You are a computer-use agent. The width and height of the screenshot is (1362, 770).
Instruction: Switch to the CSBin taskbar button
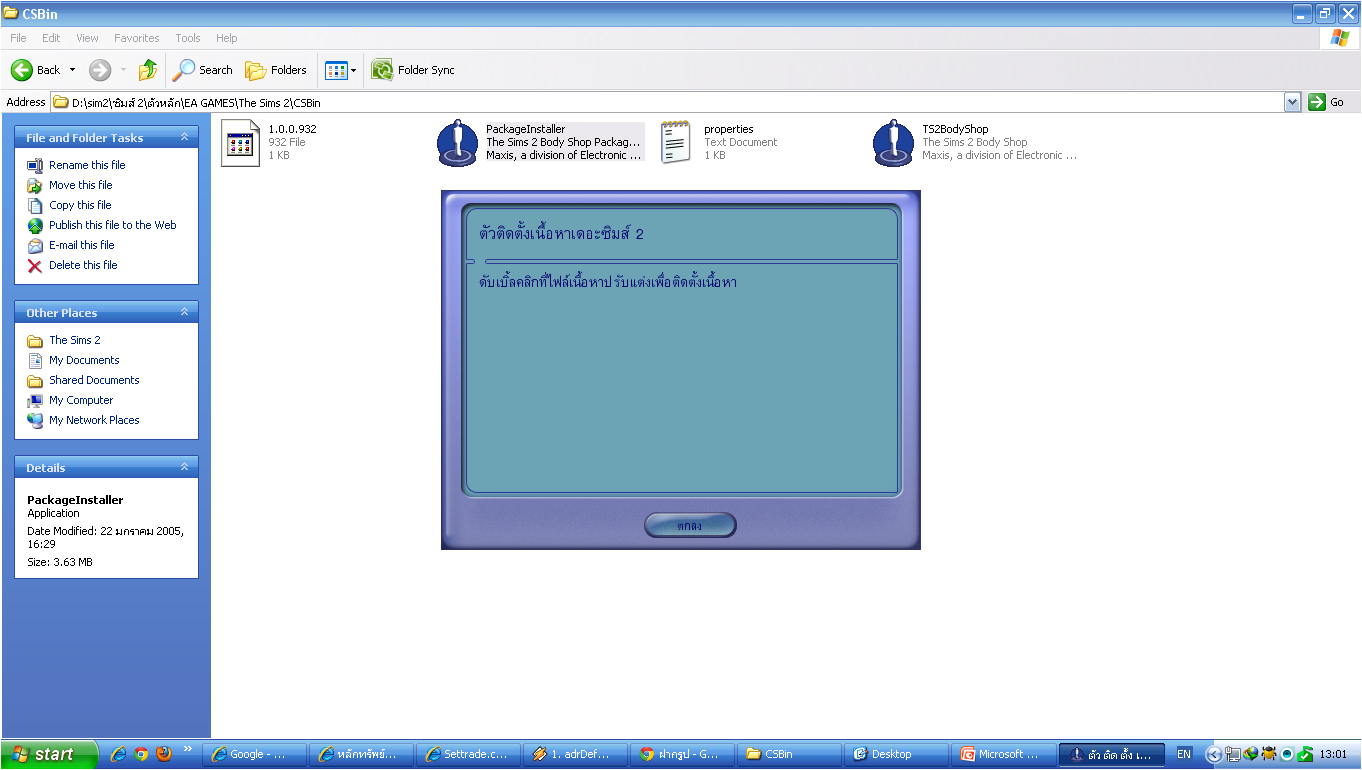click(x=789, y=754)
